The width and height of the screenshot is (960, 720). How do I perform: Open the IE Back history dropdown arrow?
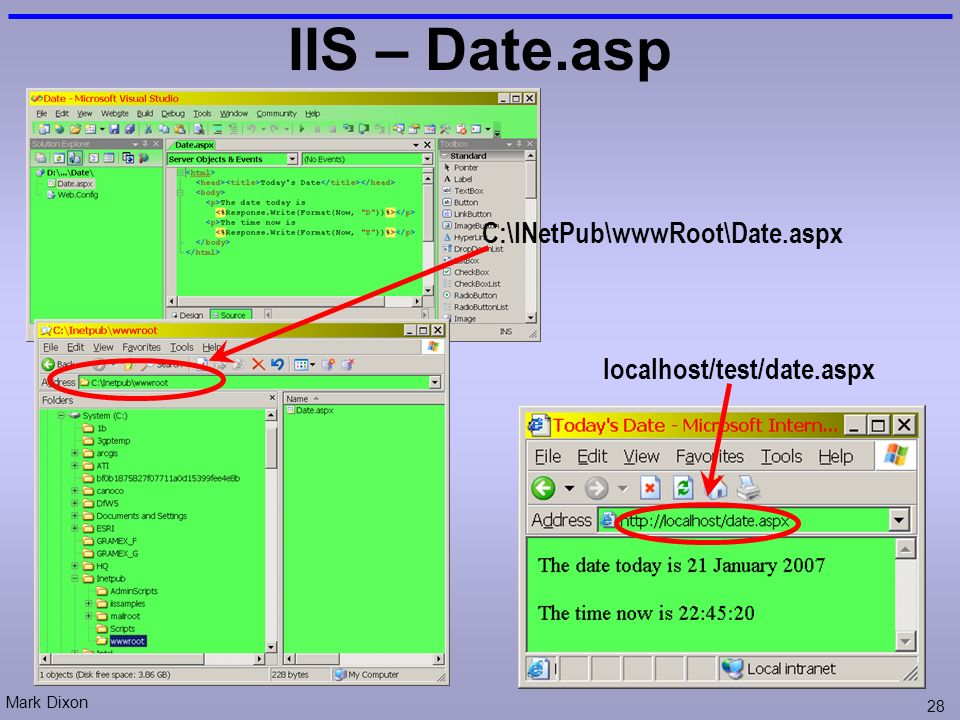569,488
